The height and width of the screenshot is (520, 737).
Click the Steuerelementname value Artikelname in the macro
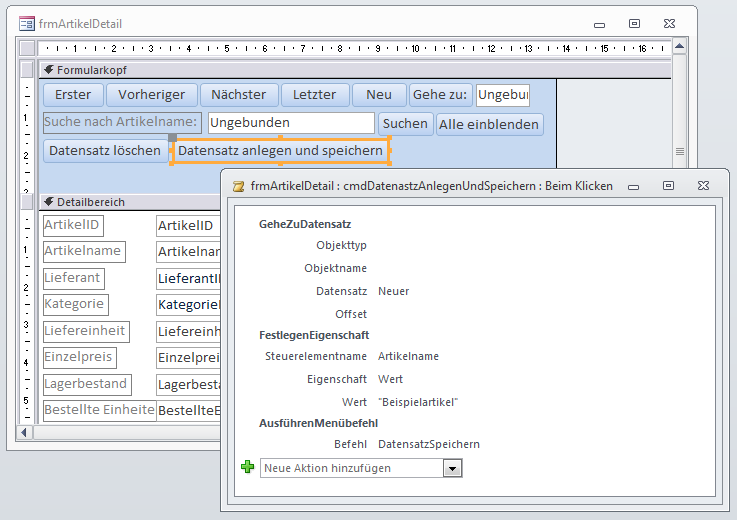[x=408, y=356]
